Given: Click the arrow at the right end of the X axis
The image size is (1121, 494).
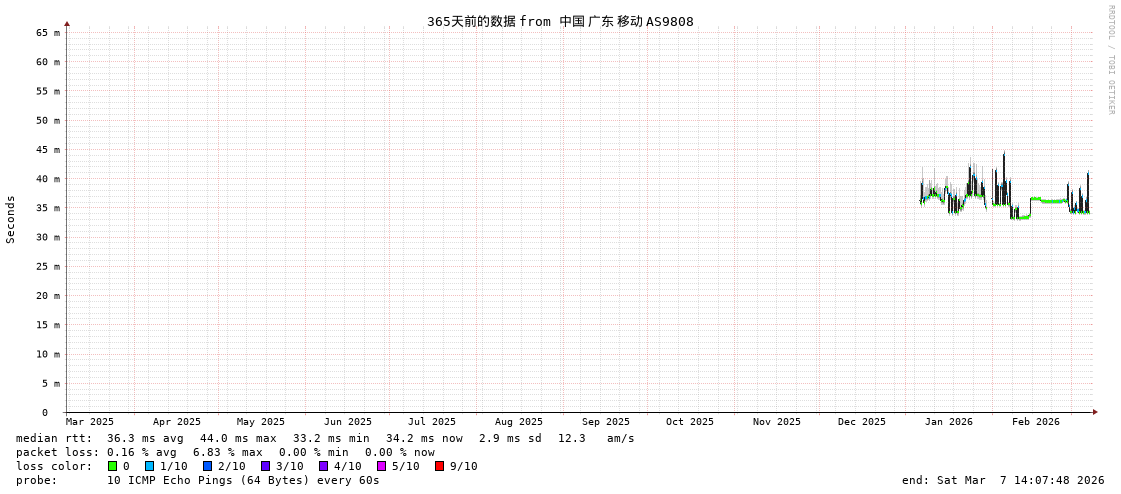Looking at the screenshot, I should pos(1095,412).
